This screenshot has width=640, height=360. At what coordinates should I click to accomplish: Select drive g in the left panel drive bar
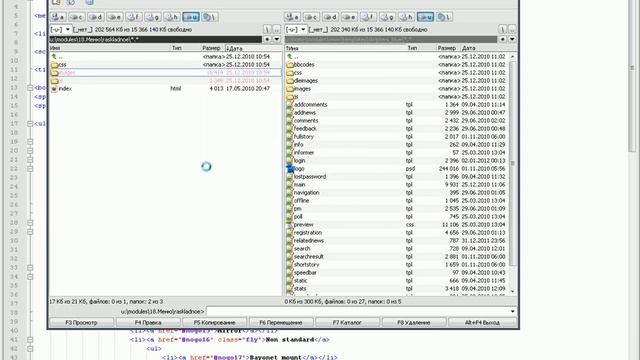153,17
